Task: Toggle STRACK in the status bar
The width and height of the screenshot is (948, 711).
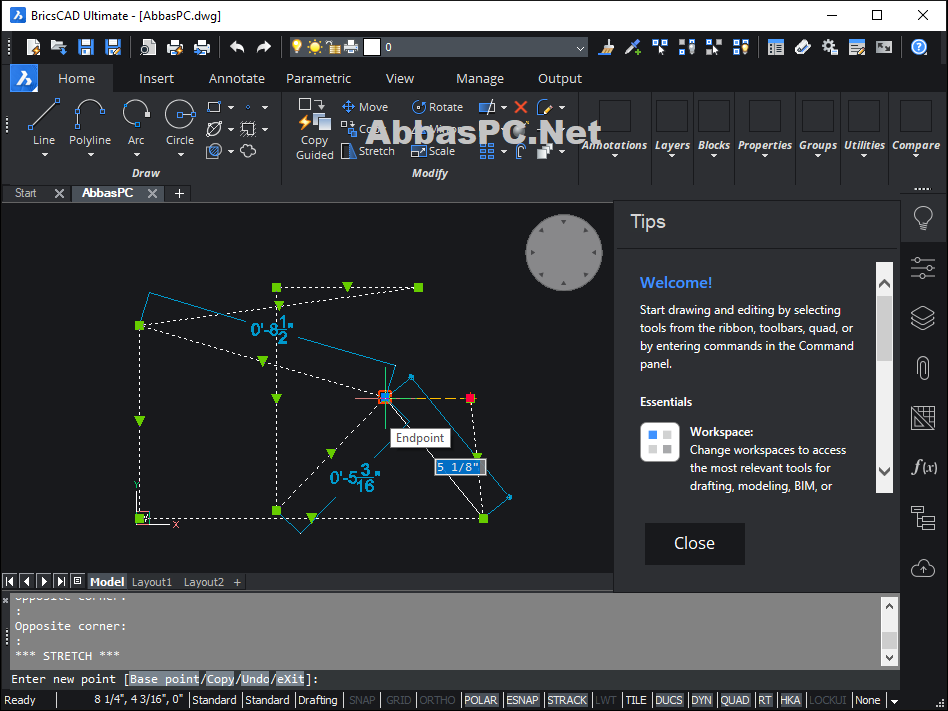Action: [x=567, y=700]
